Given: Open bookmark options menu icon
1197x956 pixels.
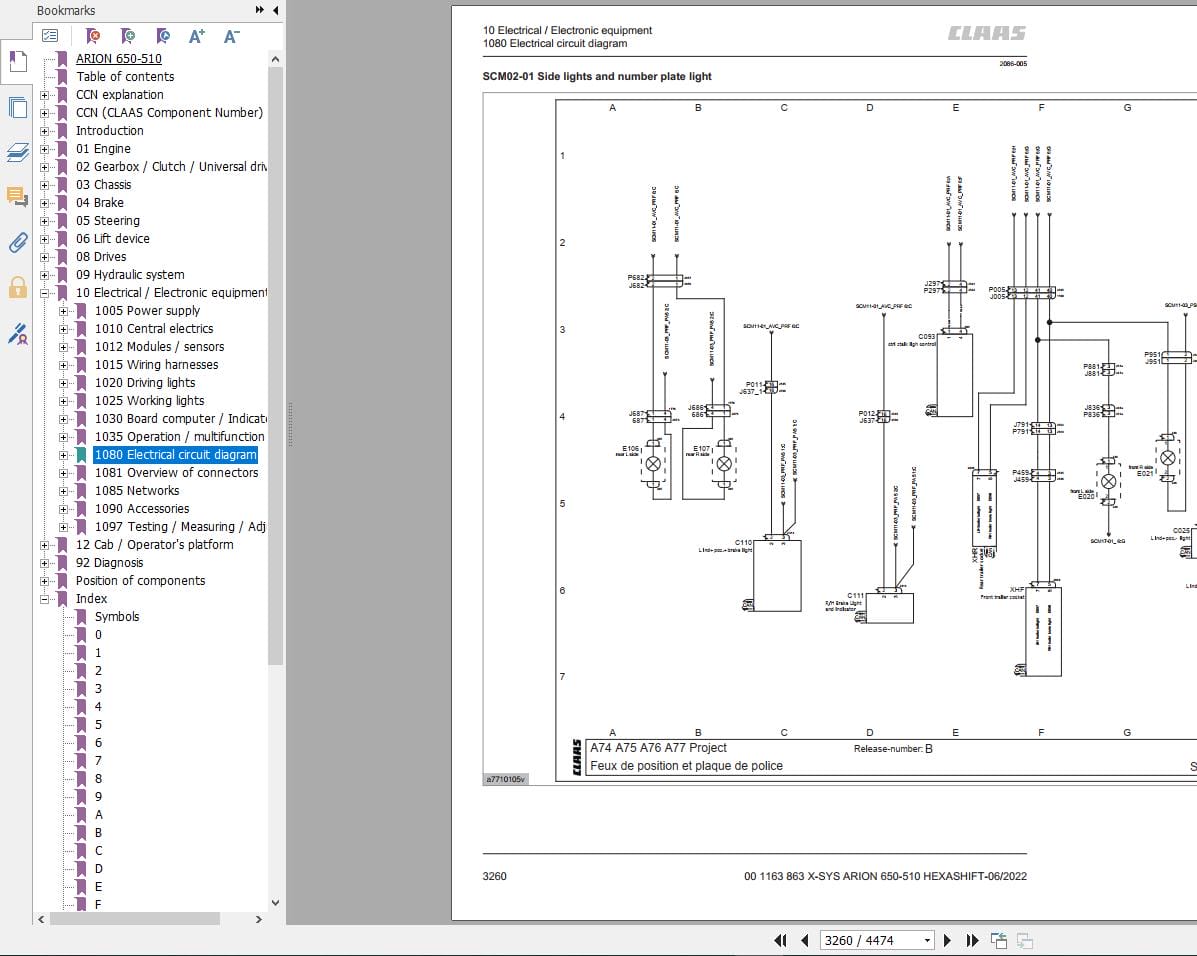Looking at the screenshot, I should pos(50,36).
